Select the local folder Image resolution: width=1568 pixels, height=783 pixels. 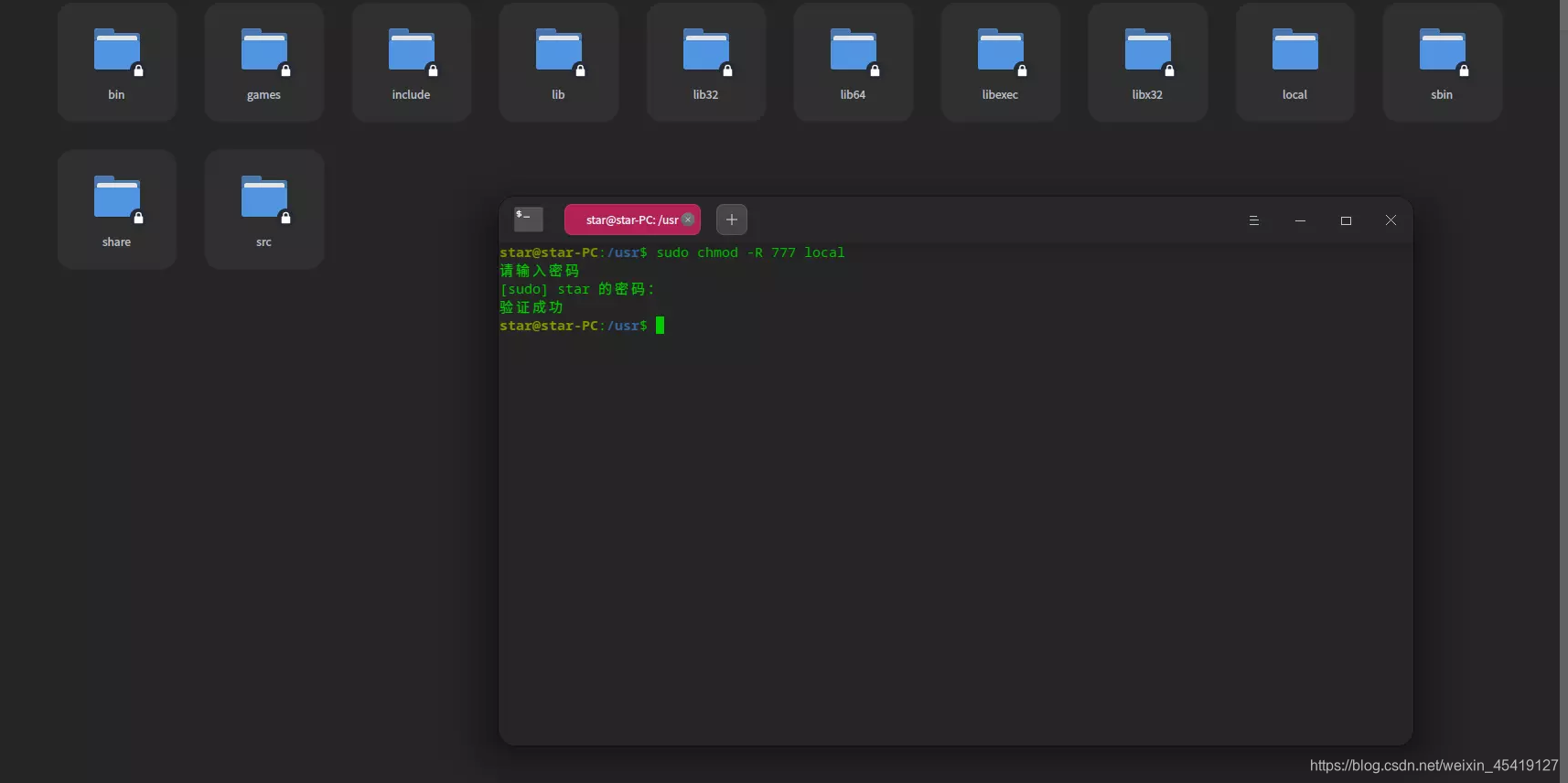[x=1294, y=62]
